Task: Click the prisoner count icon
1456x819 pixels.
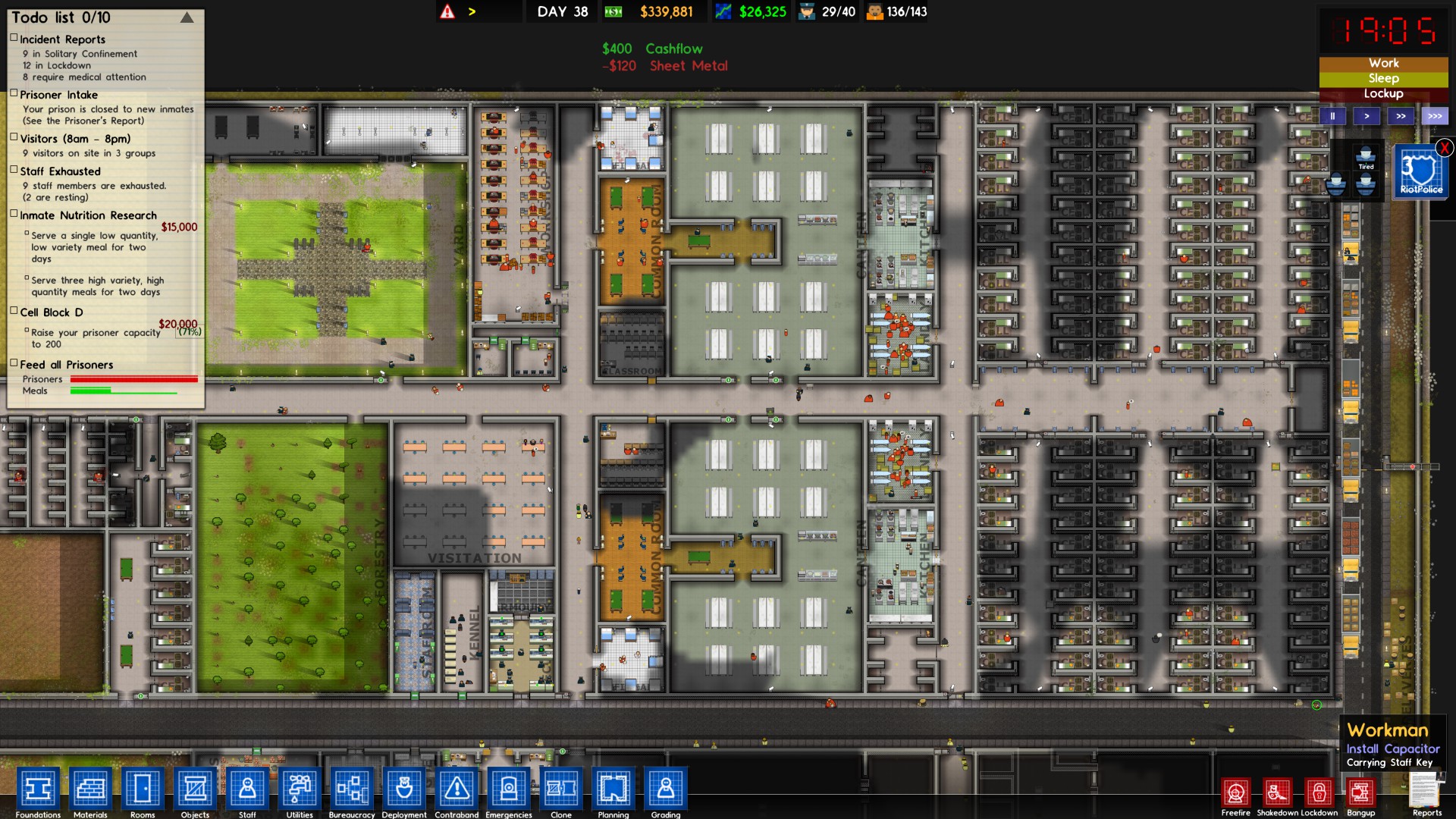Action: coord(874,11)
